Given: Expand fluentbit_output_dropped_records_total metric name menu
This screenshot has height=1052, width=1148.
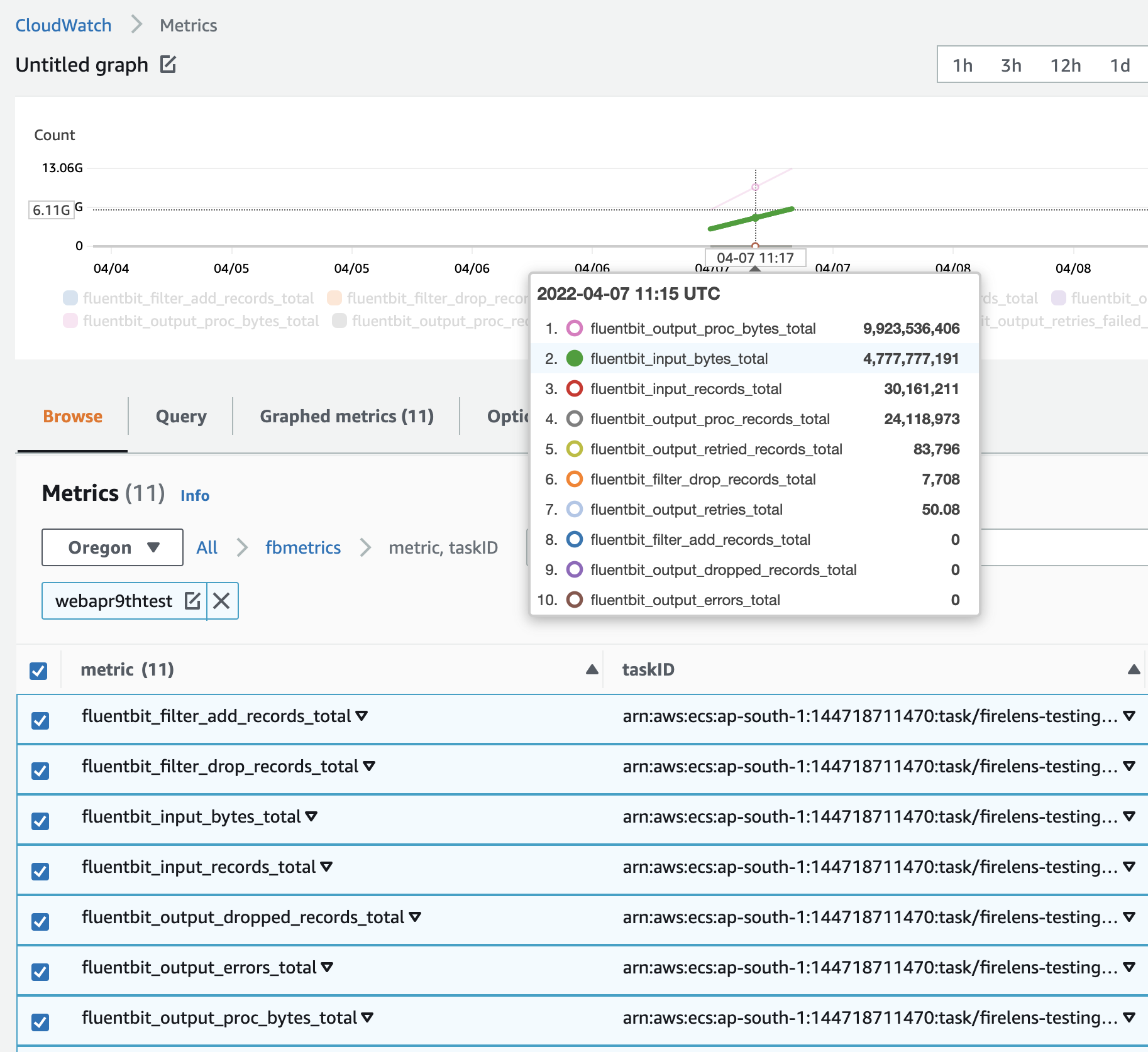Looking at the screenshot, I should point(415,917).
